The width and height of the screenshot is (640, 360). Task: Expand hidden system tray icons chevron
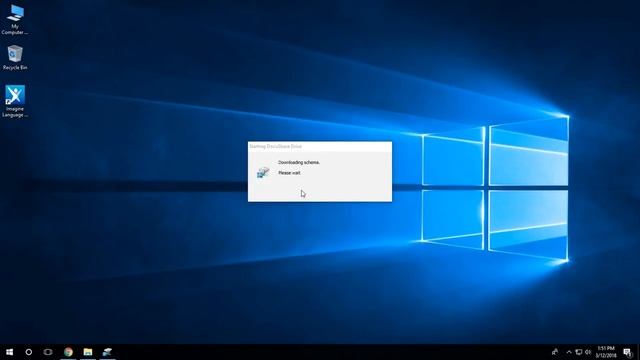(x=569, y=352)
